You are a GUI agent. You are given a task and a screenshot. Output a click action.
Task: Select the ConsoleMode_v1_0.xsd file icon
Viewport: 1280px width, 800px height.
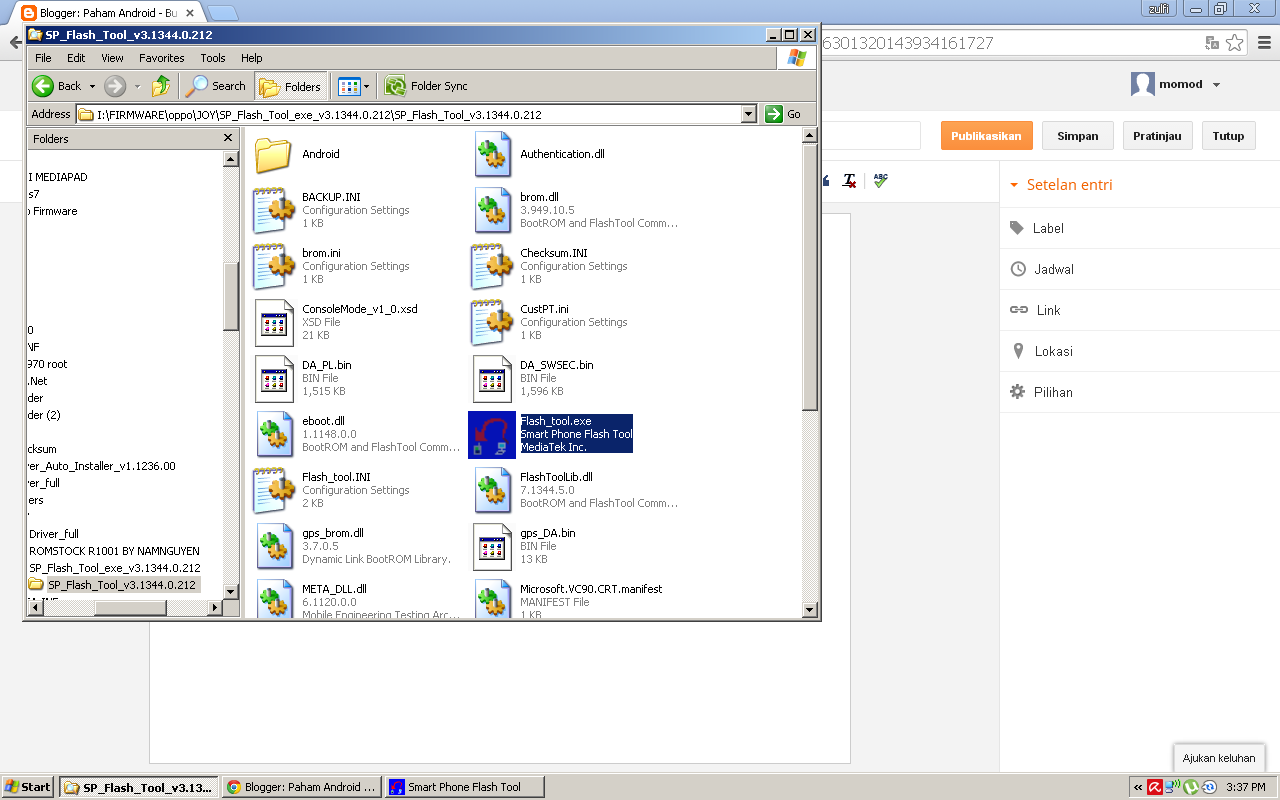(273, 322)
